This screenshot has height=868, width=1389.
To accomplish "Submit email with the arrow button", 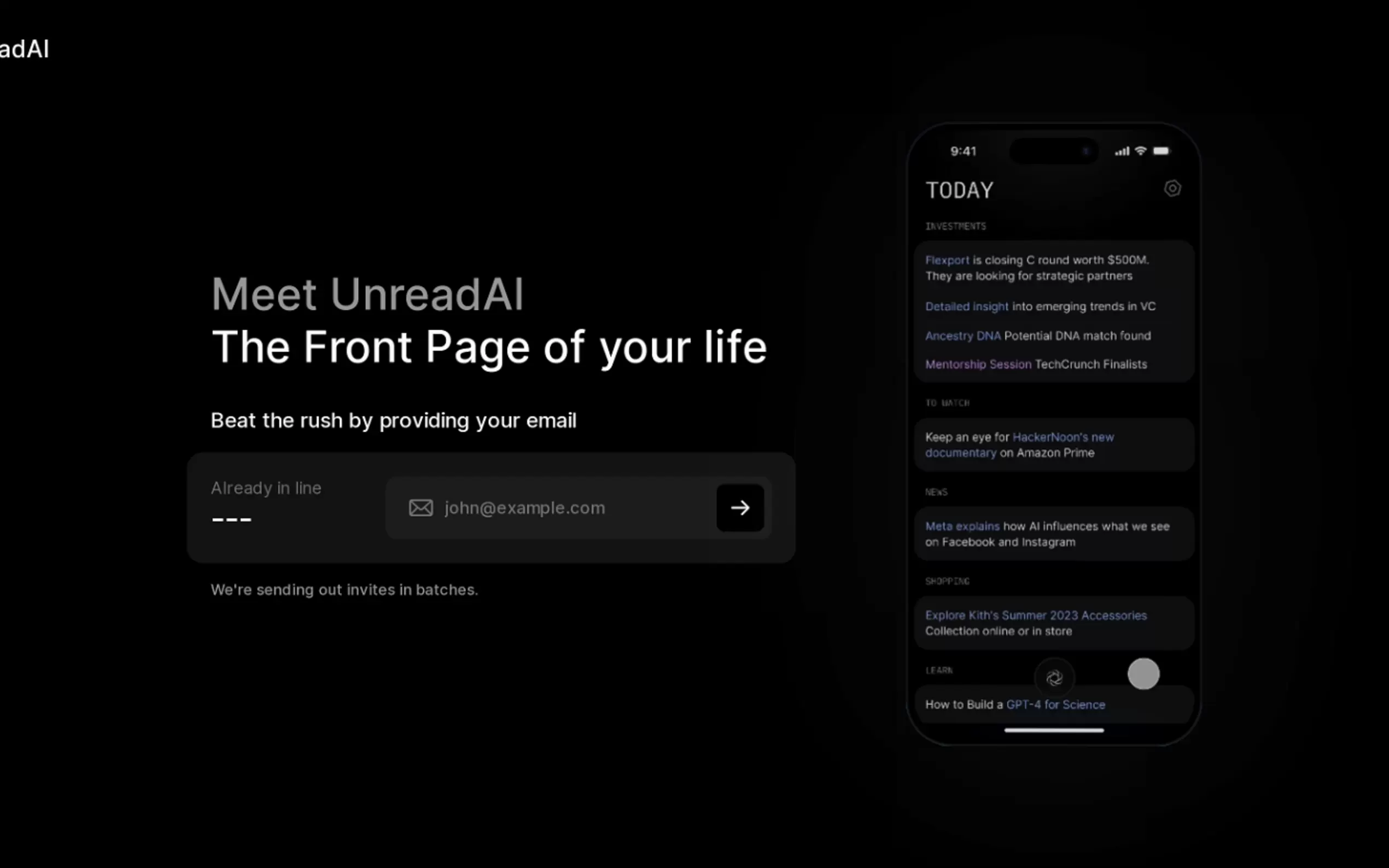I will pos(740,507).
